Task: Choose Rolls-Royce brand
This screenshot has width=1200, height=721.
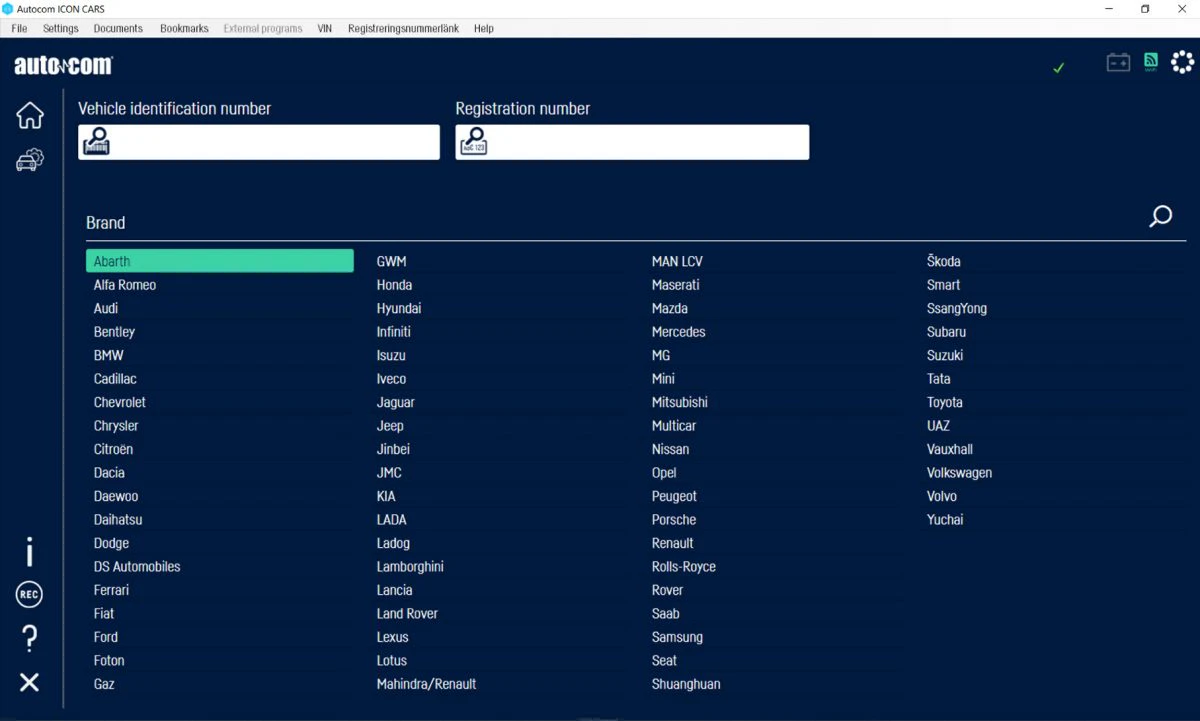Action: (x=684, y=566)
